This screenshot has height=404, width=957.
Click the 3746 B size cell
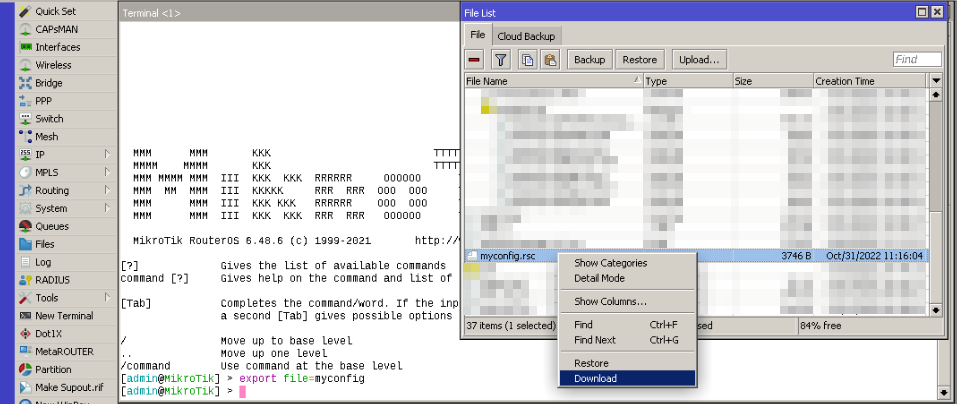[796, 256]
